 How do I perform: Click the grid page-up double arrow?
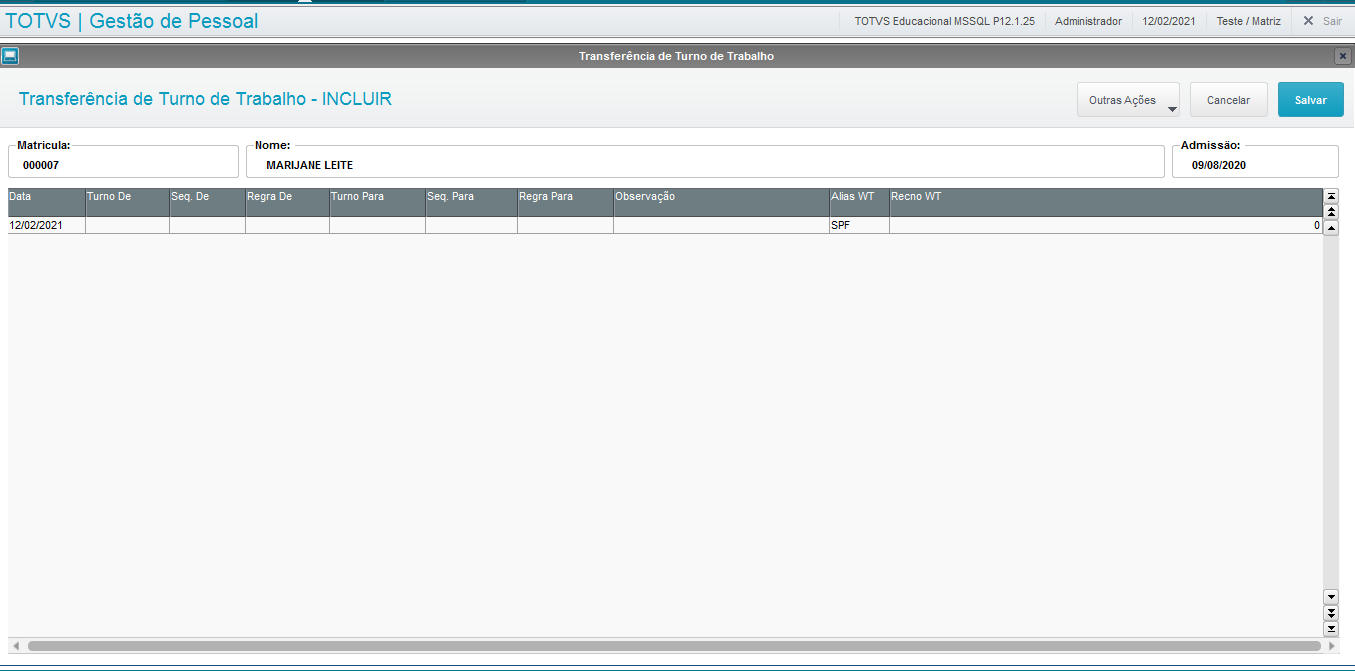coord(1331,212)
